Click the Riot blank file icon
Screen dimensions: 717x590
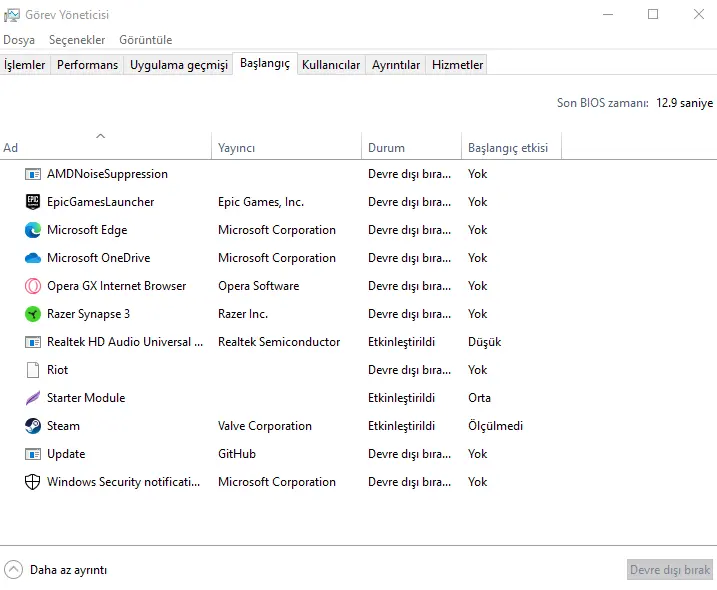point(32,370)
